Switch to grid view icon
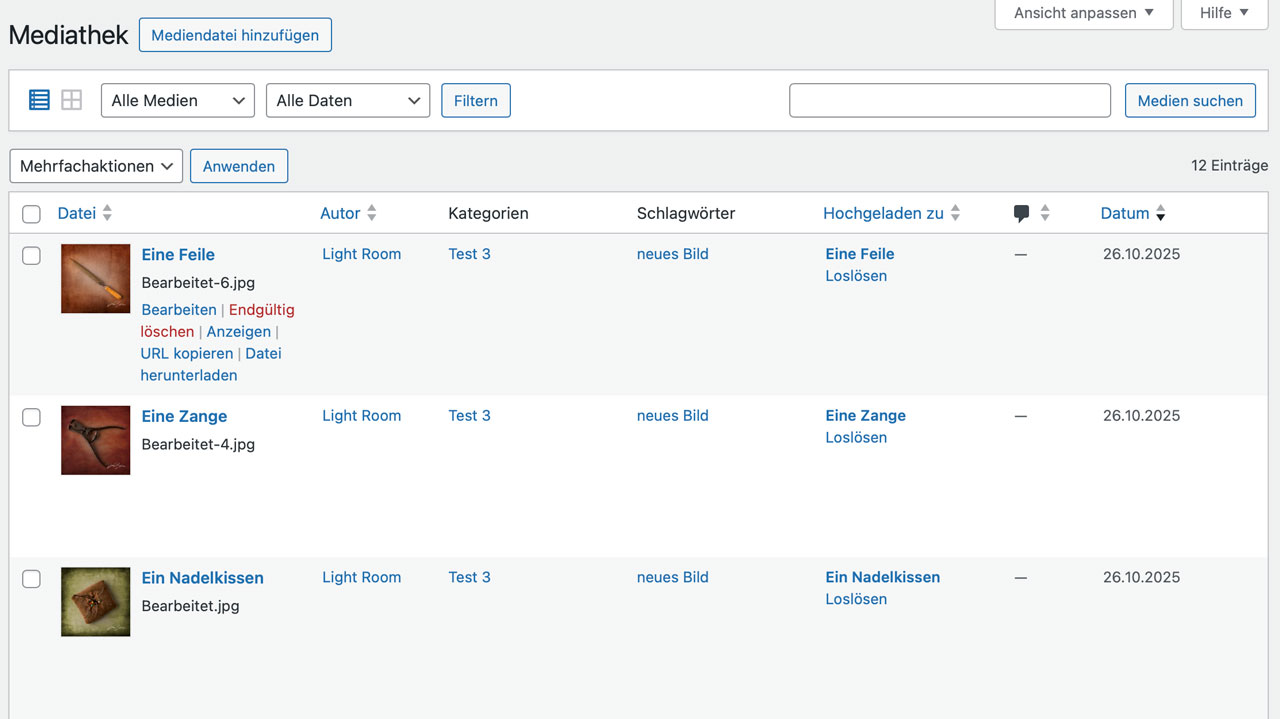 (x=71, y=100)
